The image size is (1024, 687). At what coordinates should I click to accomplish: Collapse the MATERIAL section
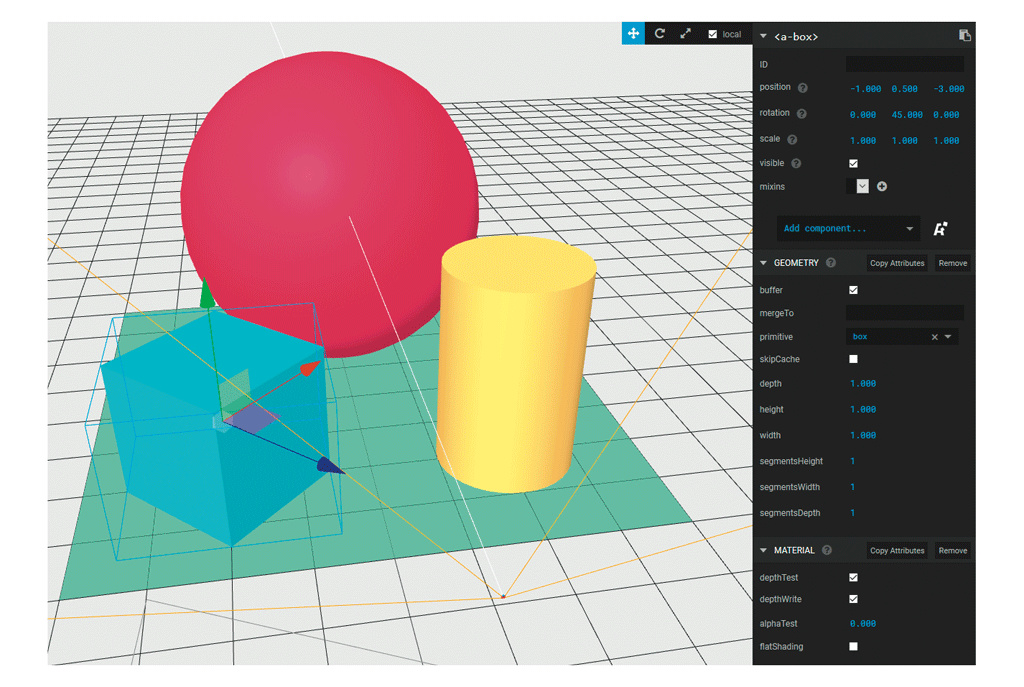[x=764, y=551]
